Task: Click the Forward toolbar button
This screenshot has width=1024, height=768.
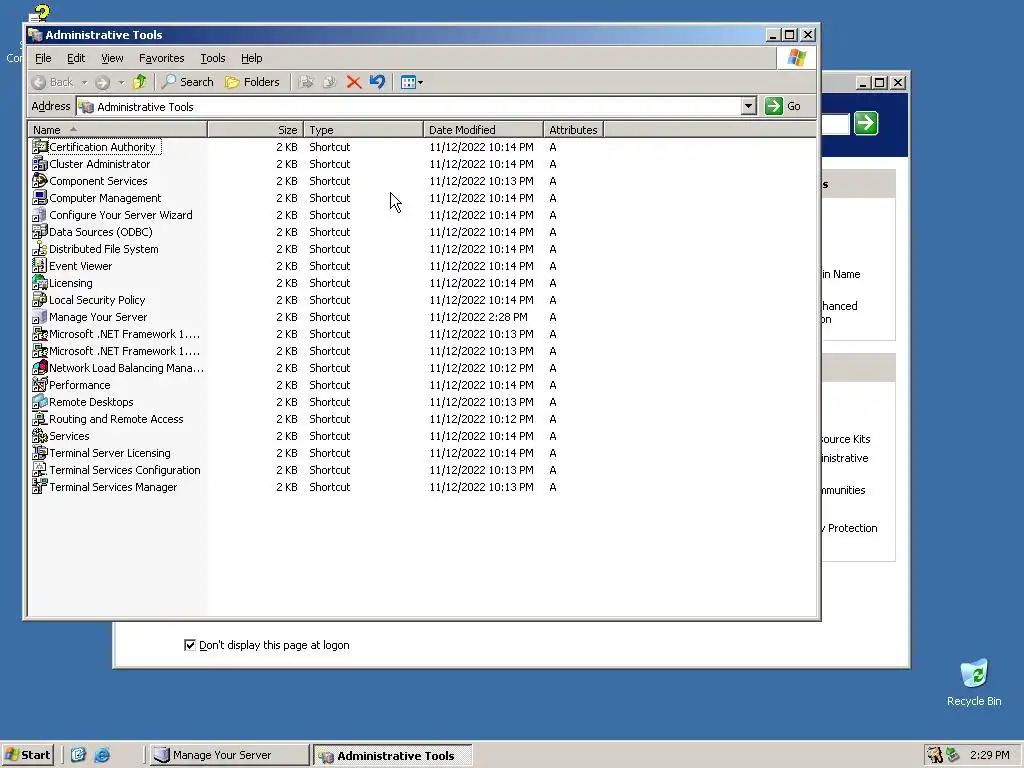Action: pos(103,82)
